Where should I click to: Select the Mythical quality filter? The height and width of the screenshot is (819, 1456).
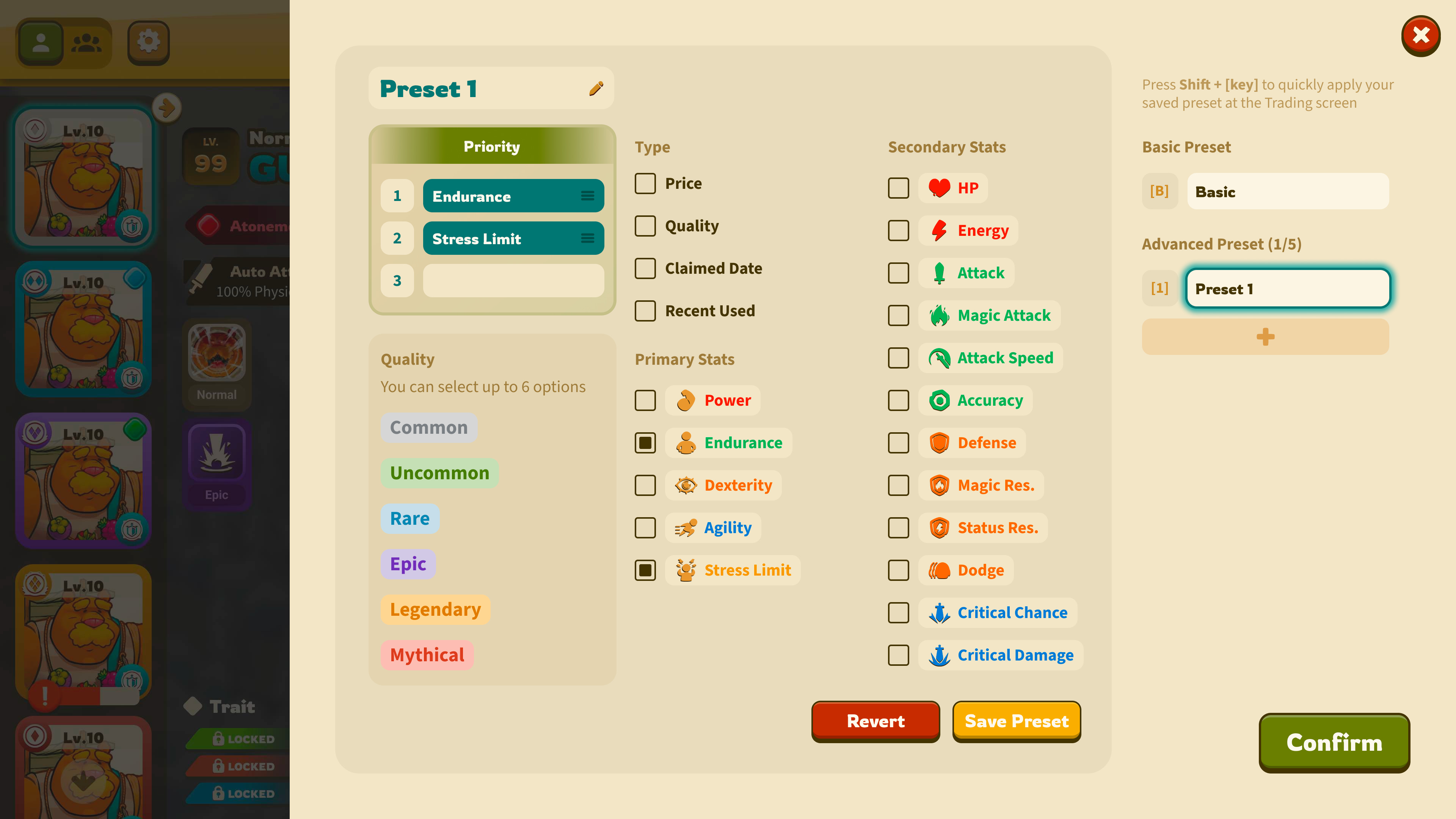point(426,654)
